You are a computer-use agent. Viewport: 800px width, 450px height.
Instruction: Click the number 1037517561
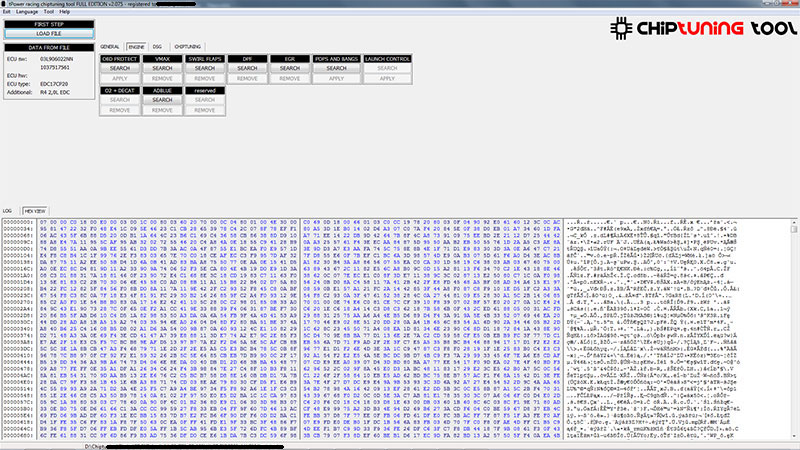click(x=55, y=67)
